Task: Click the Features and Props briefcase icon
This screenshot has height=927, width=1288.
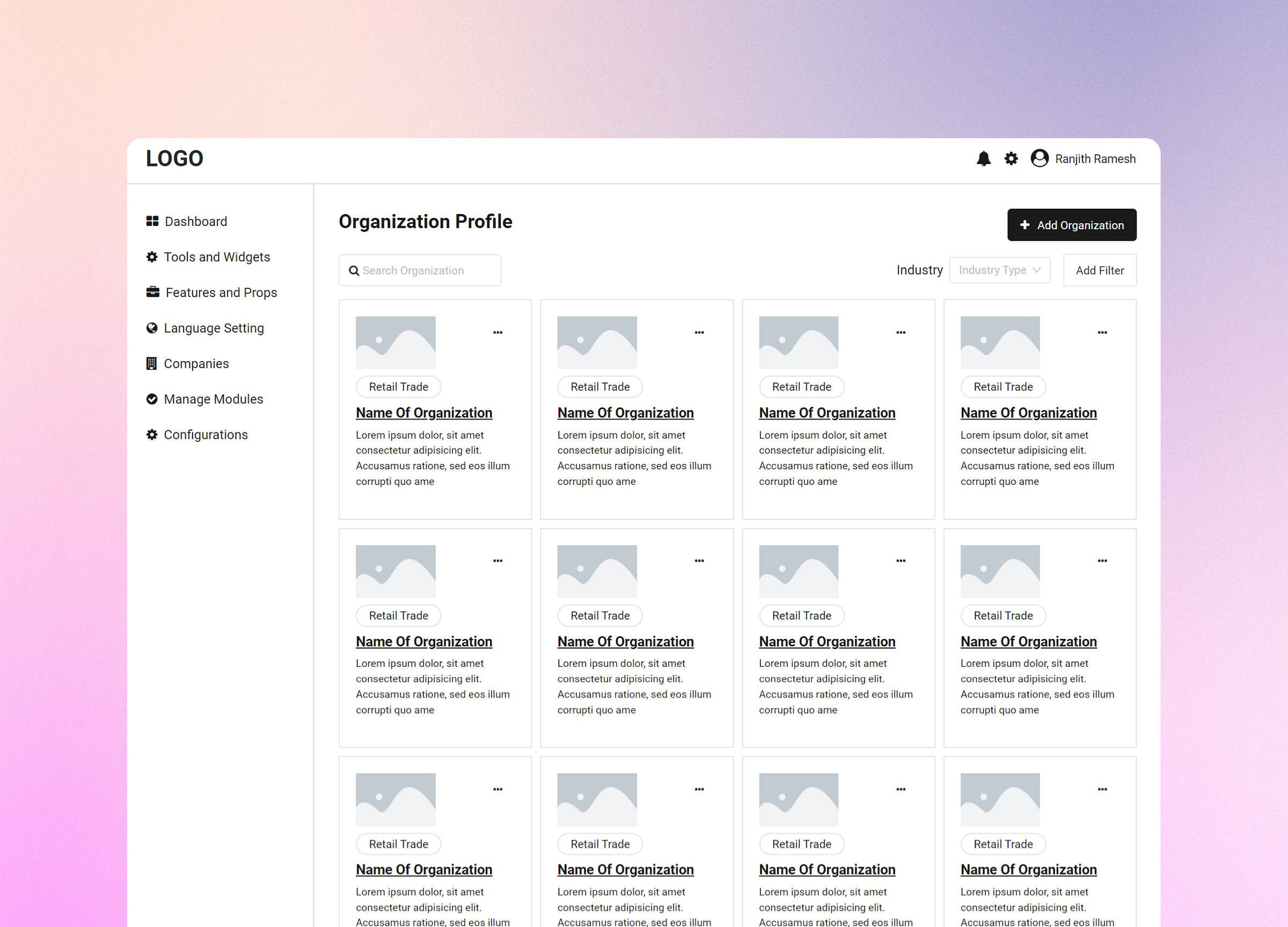Action: pos(152,292)
